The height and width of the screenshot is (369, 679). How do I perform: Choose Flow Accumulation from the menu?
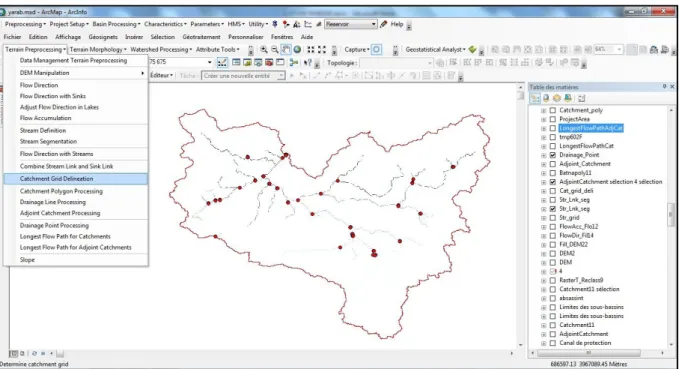[45, 118]
